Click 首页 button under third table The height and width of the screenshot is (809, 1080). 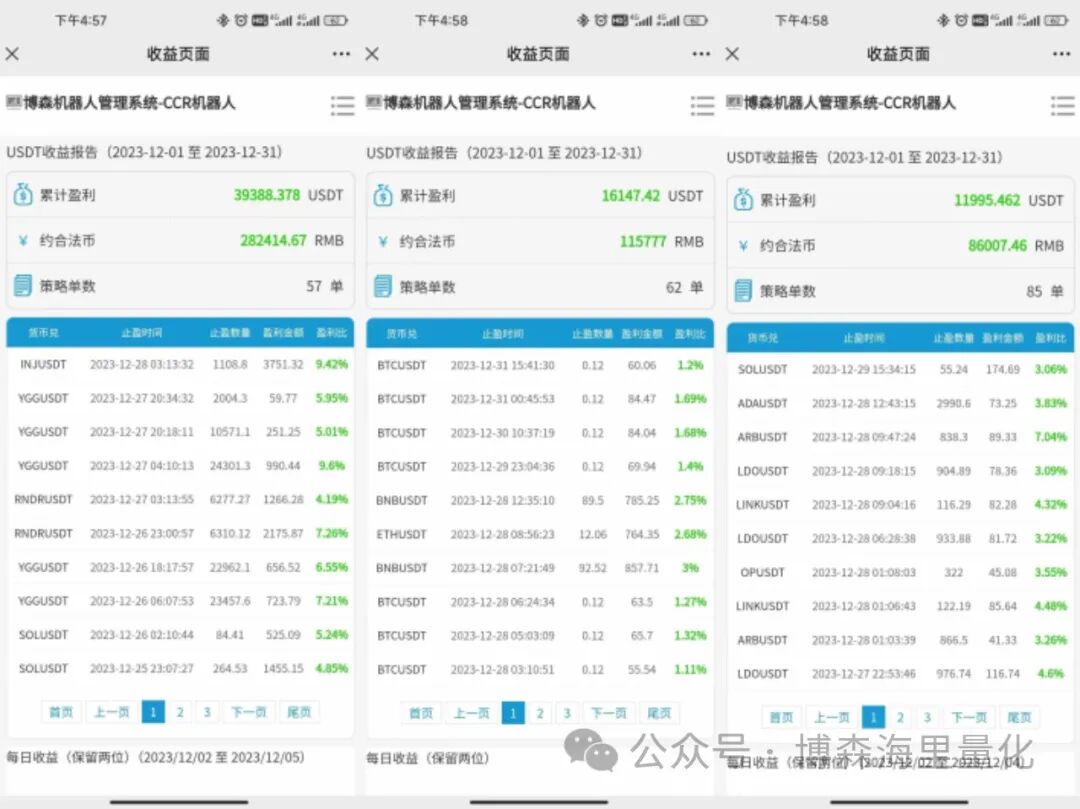point(781,717)
